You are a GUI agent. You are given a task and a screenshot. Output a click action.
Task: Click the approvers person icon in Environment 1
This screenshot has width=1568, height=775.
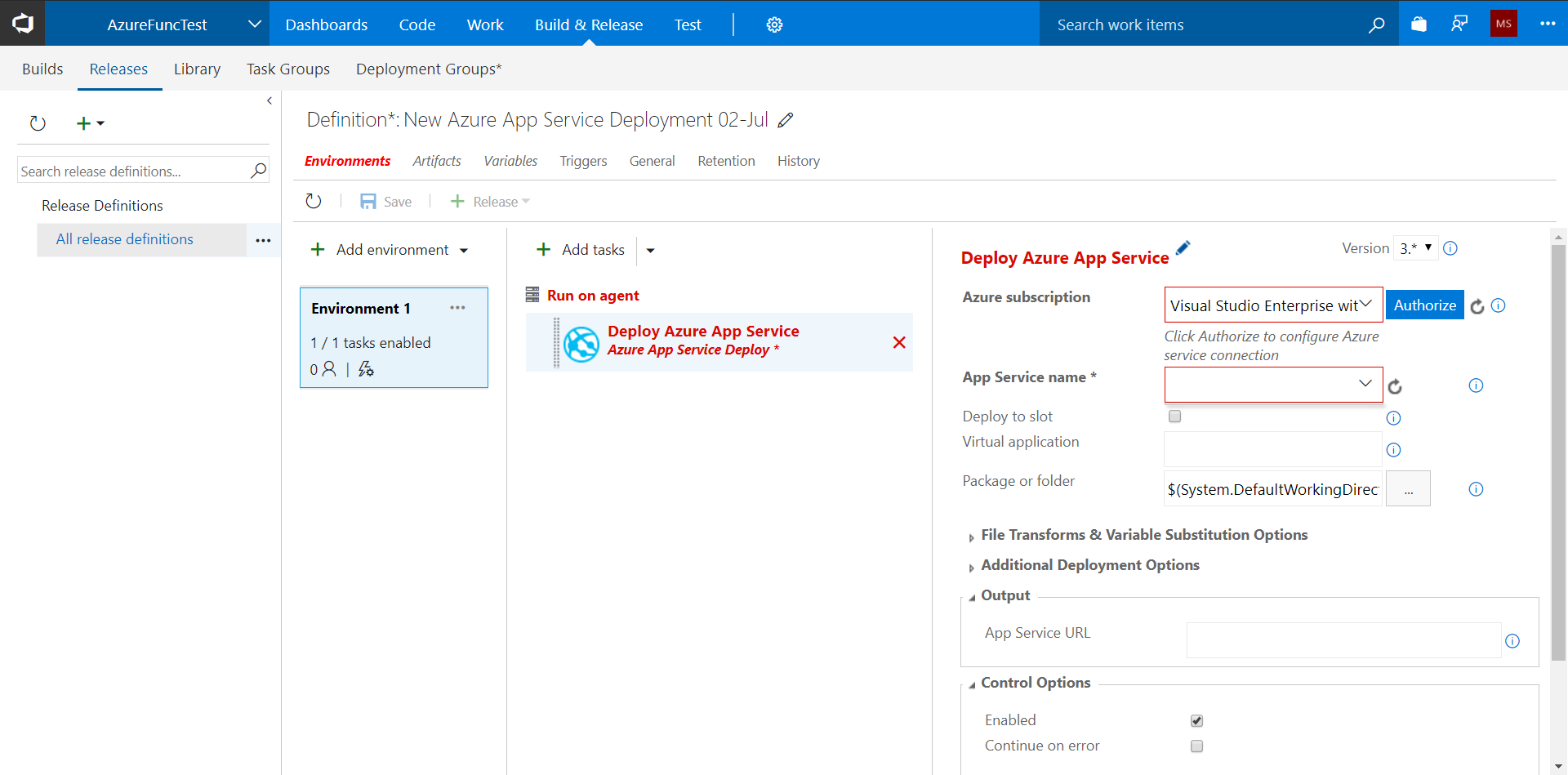[329, 369]
